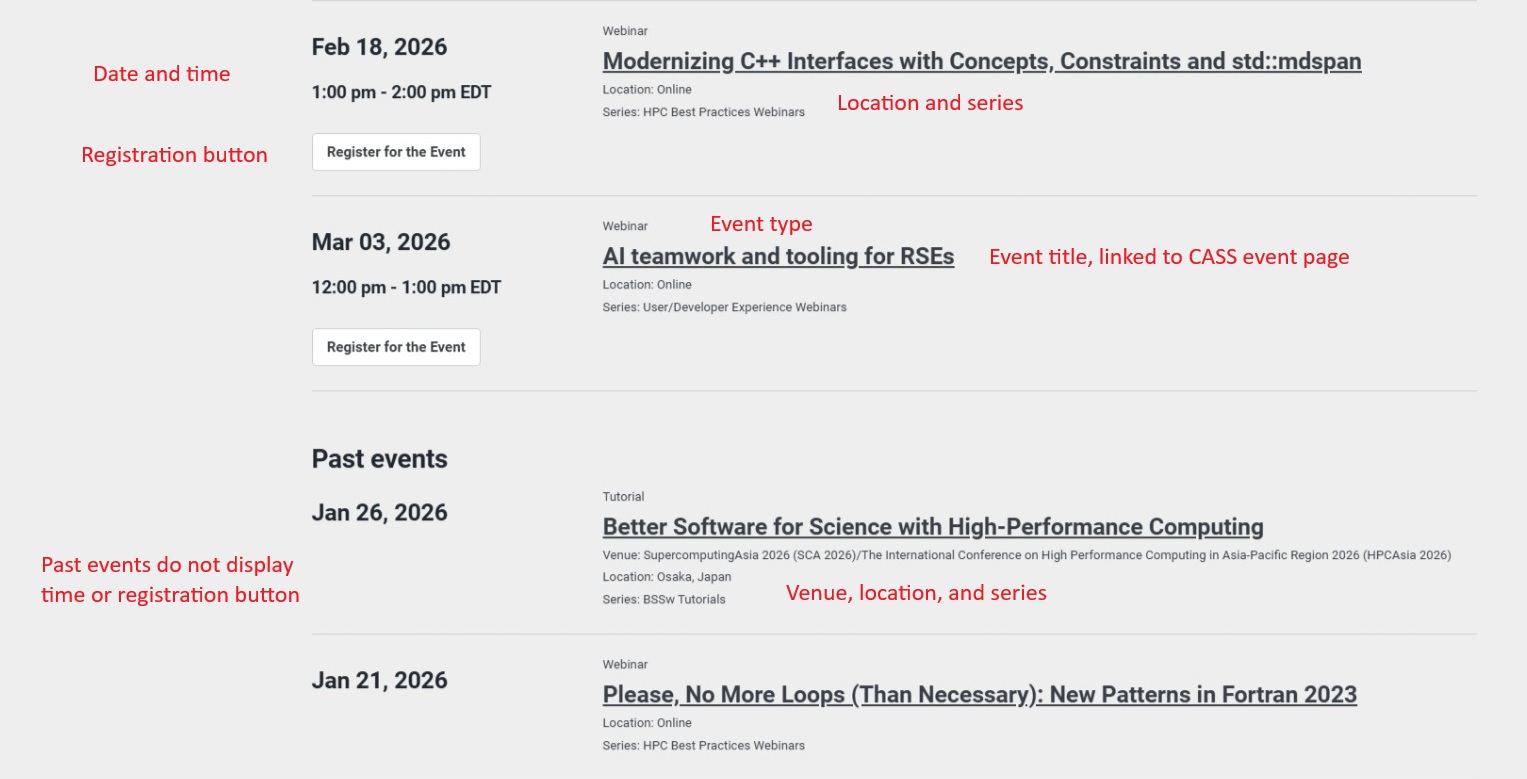Screen dimensions: 1527x779
Task: Open the Modernizing C++ Interfaces event link
Action: click(x=981, y=61)
